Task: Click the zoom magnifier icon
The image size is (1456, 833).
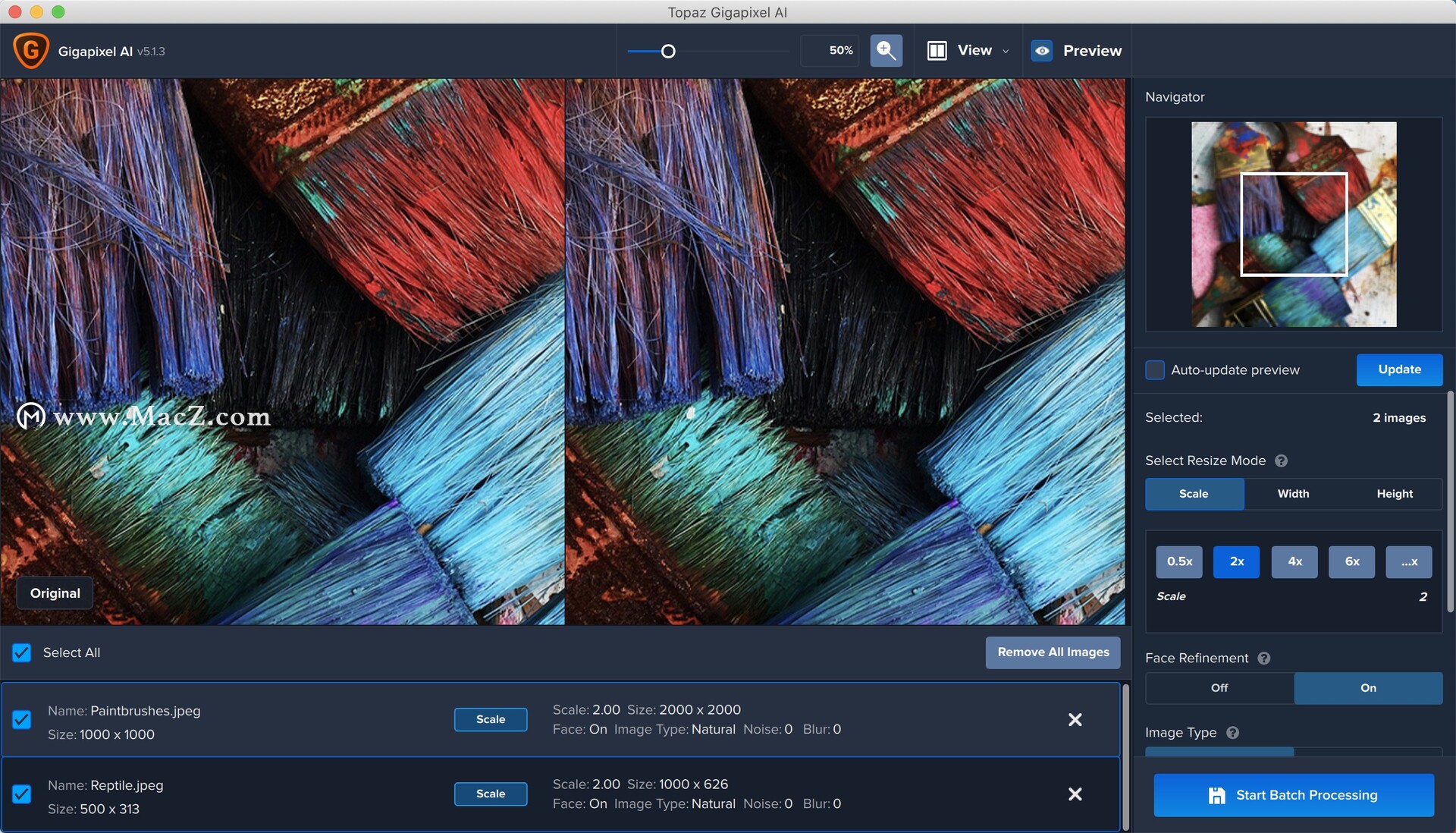Action: [x=886, y=51]
